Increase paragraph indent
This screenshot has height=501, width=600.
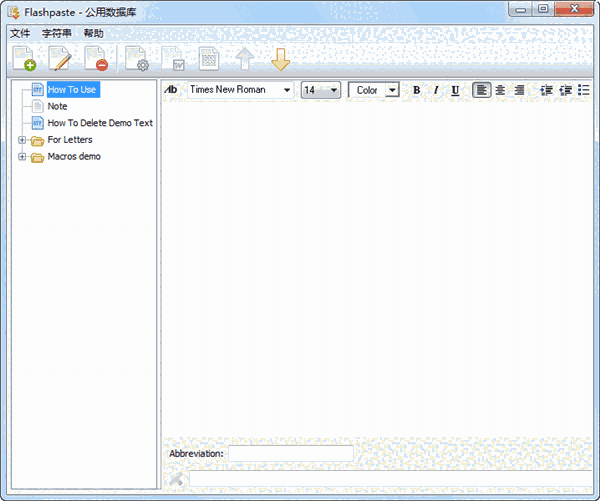(565, 90)
